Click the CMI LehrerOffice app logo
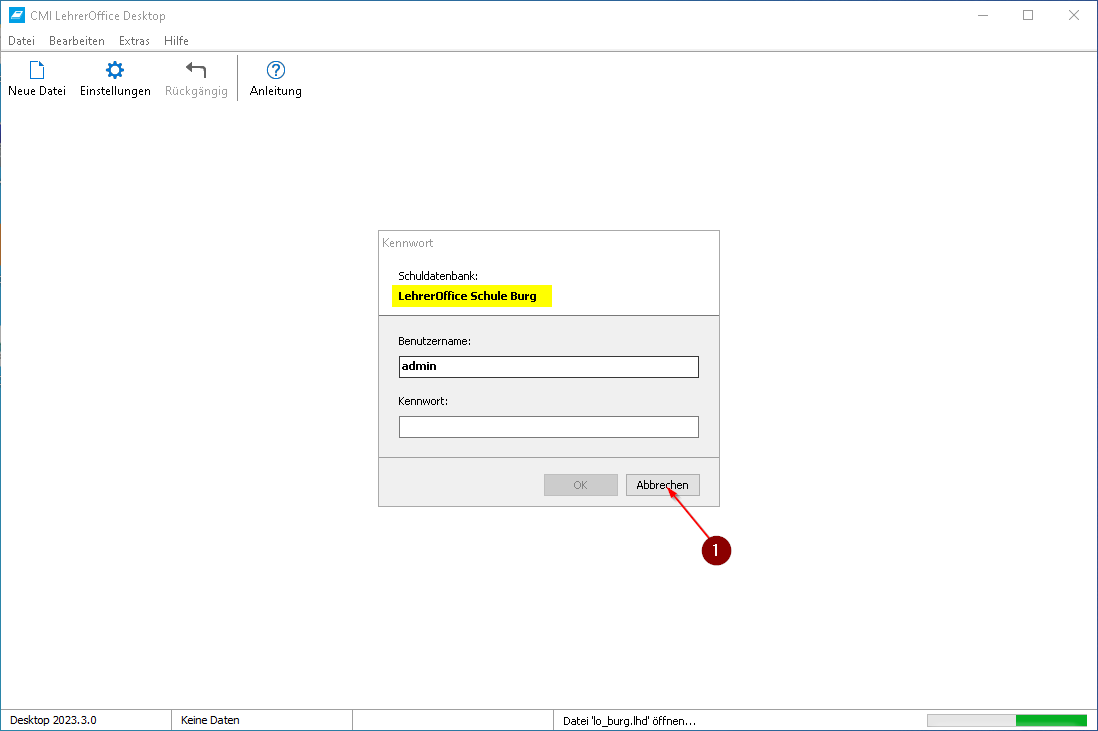The image size is (1098, 731). tap(17, 15)
